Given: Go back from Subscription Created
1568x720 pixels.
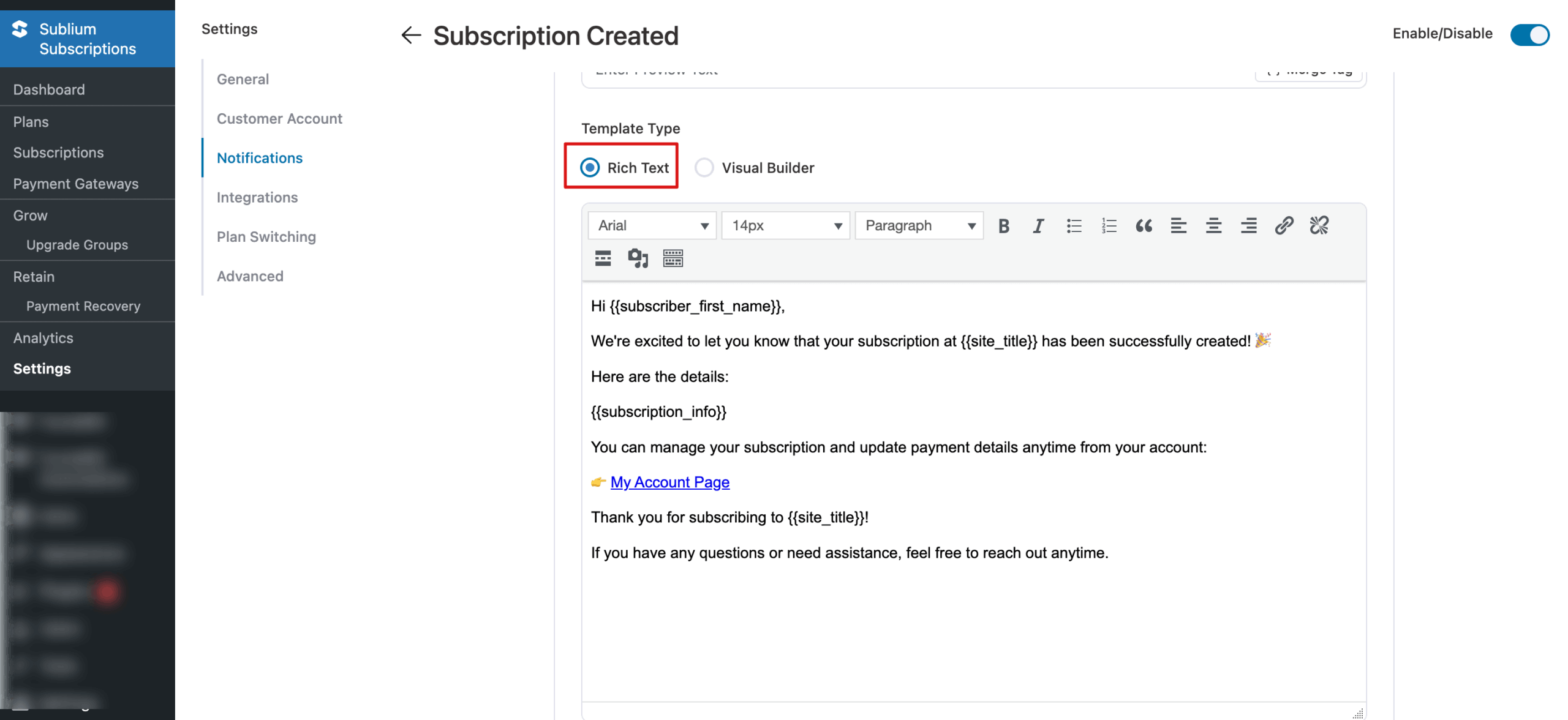Looking at the screenshot, I should coord(410,36).
